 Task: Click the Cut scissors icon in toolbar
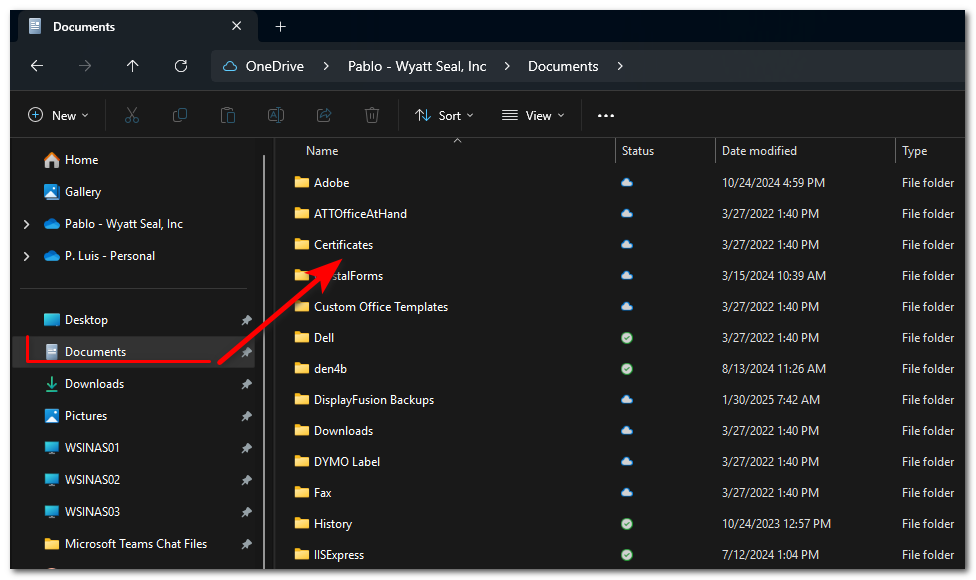pyautogui.click(x=132, y=115)
